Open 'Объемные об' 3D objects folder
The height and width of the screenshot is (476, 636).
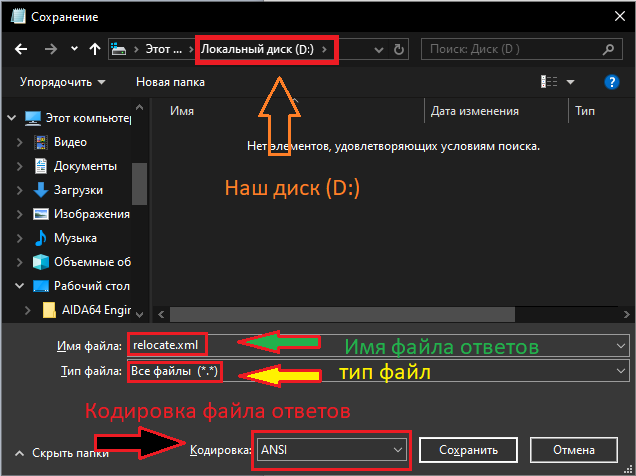tap(92, 262)
